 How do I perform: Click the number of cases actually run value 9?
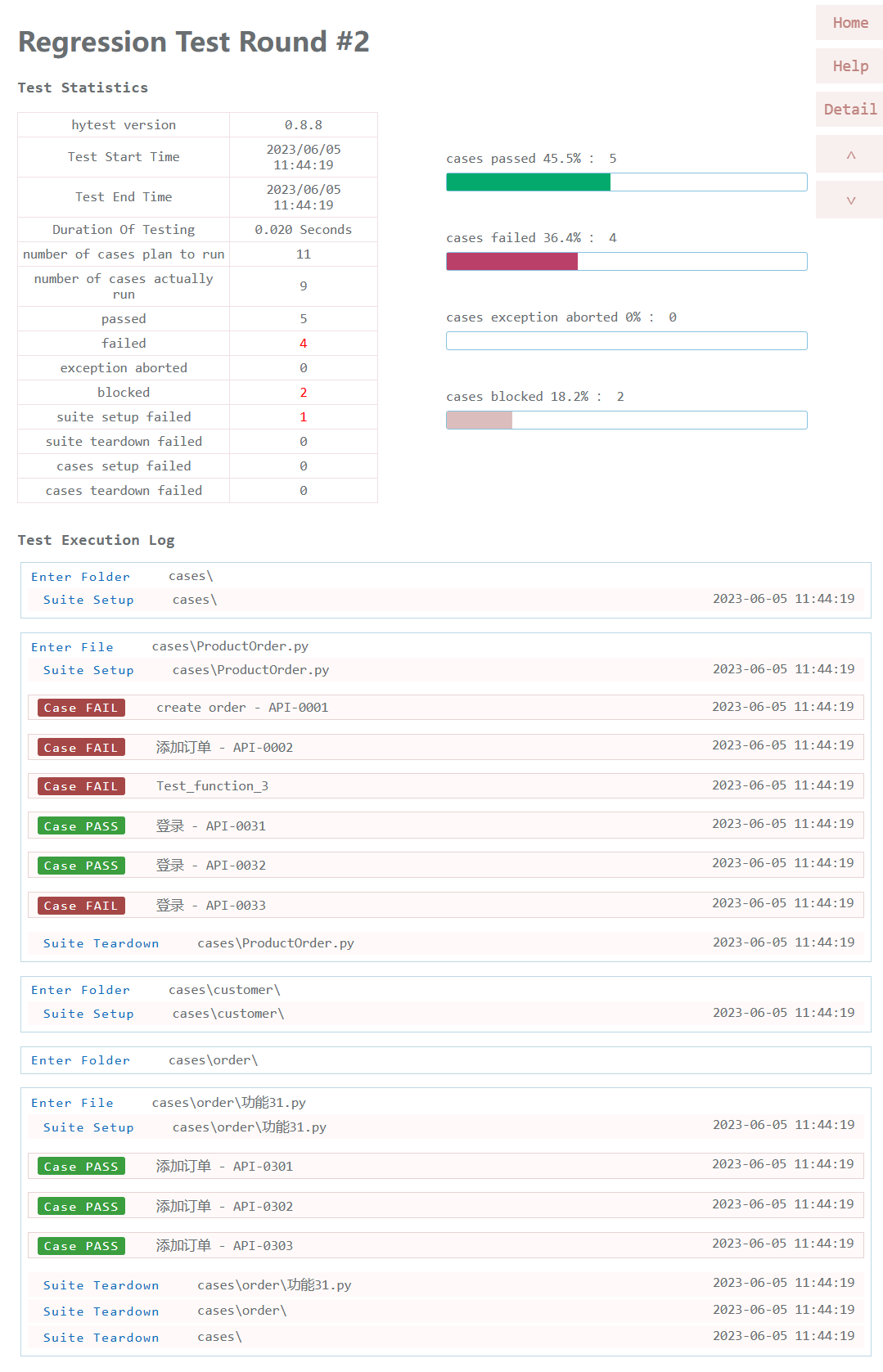point(304,286)
